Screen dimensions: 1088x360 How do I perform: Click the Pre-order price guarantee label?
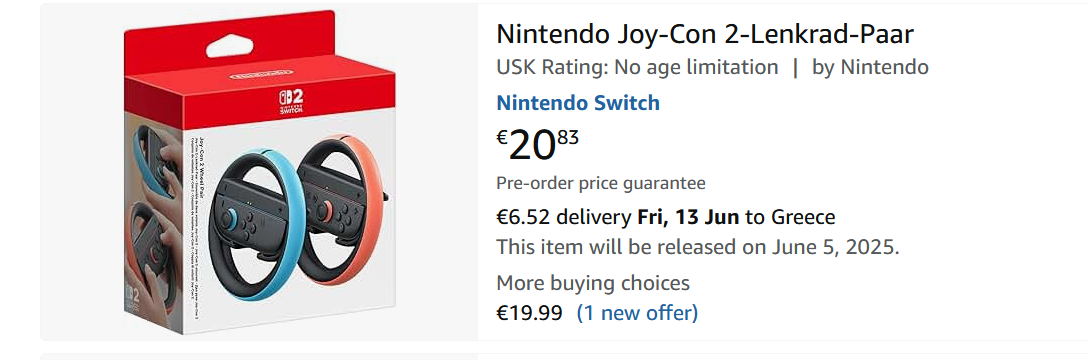coord(601,184)
